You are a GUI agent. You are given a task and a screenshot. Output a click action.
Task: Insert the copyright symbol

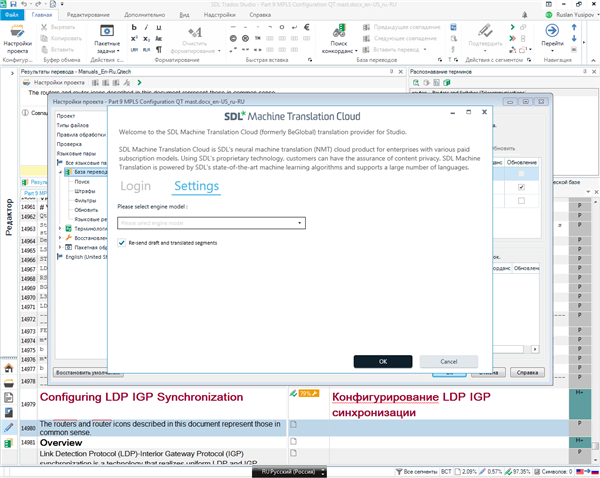point(233,38)
